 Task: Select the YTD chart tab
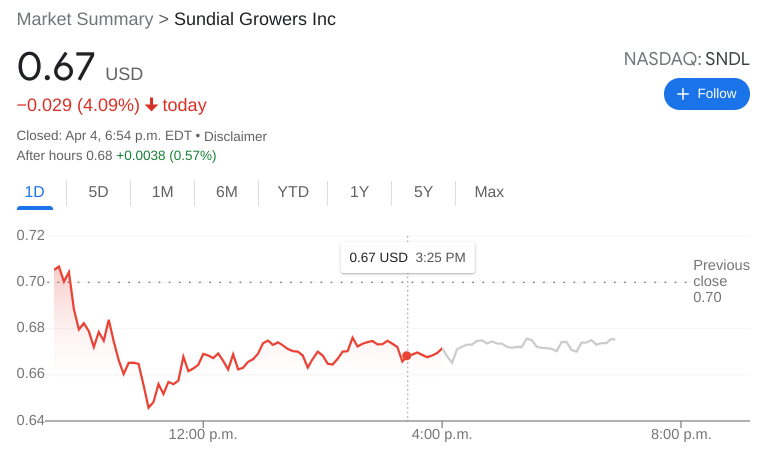click(293, 192)
